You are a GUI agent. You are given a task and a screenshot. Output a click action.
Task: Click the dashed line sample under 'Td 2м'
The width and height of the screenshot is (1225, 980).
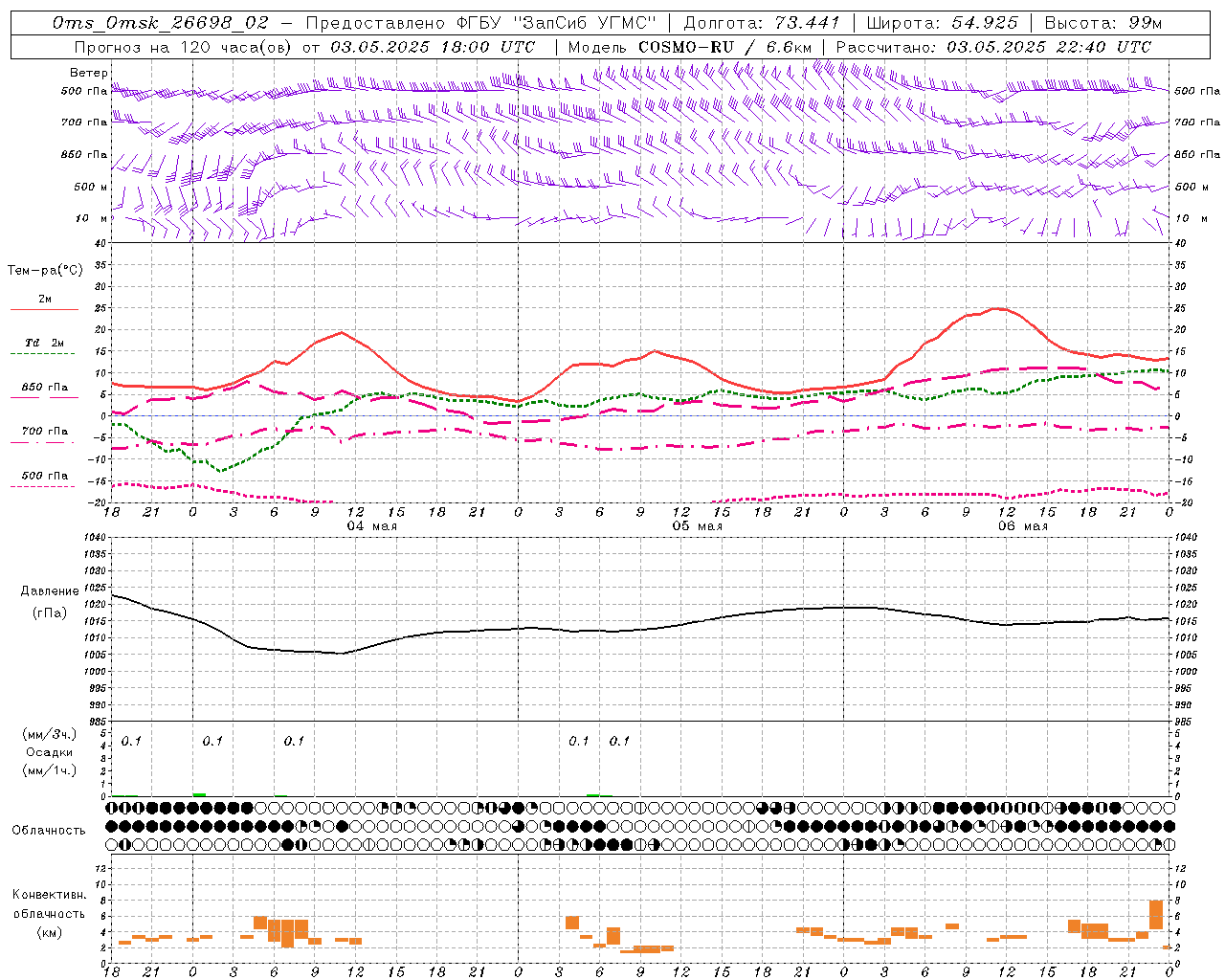pyautogui.click(x=44, y=354)
